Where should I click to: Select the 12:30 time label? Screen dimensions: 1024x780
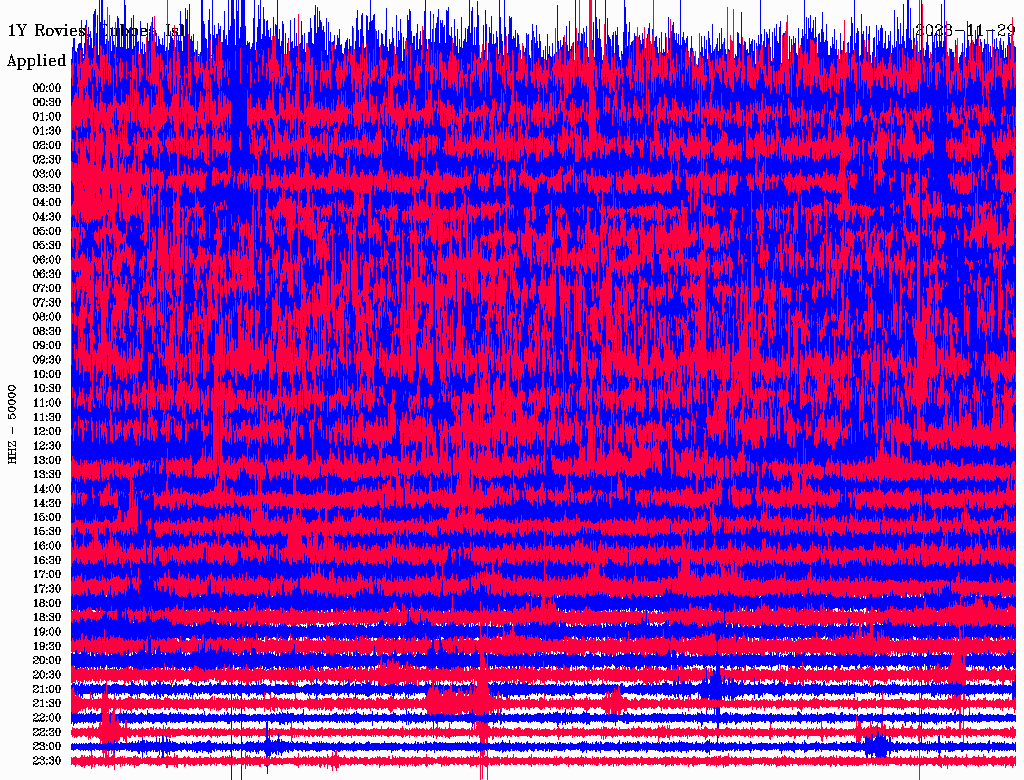47,446
